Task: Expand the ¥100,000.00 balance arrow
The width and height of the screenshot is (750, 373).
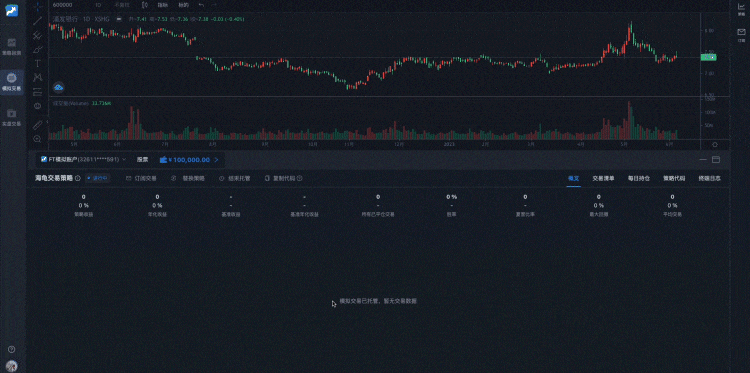Action: pos(216,160)
